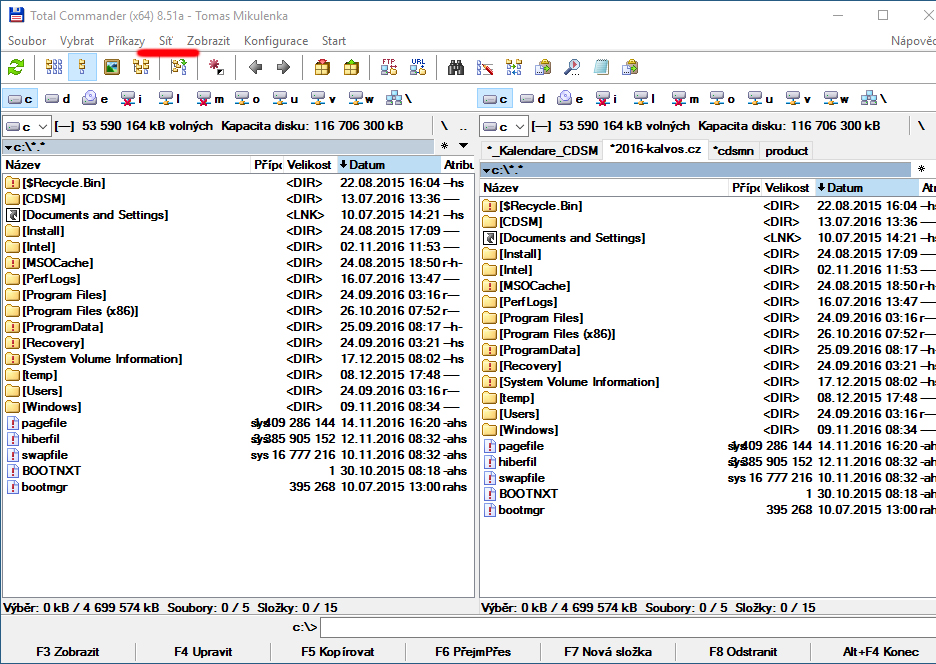Open the Soubor menu
The height and width of the screenshot is (664, 936).
[27, 41]
